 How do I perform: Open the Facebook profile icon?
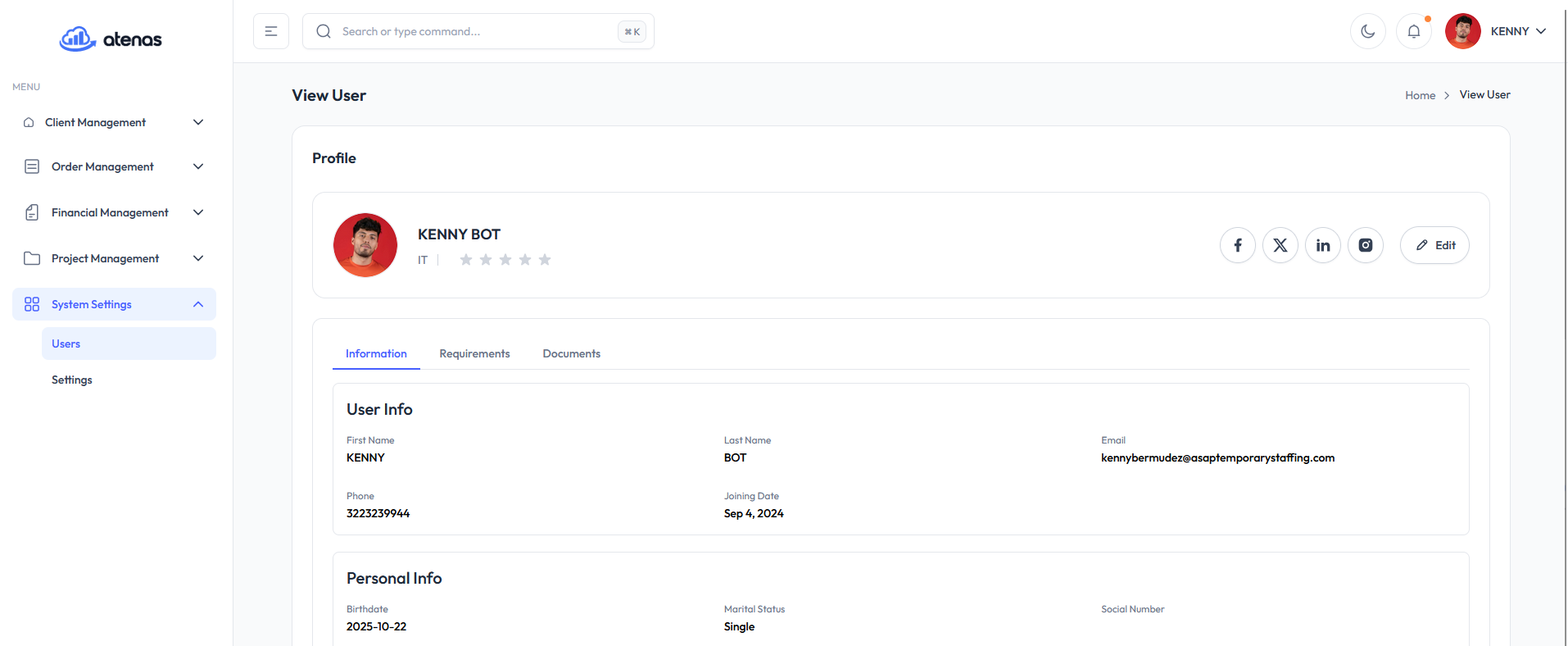click(1237, 245)
